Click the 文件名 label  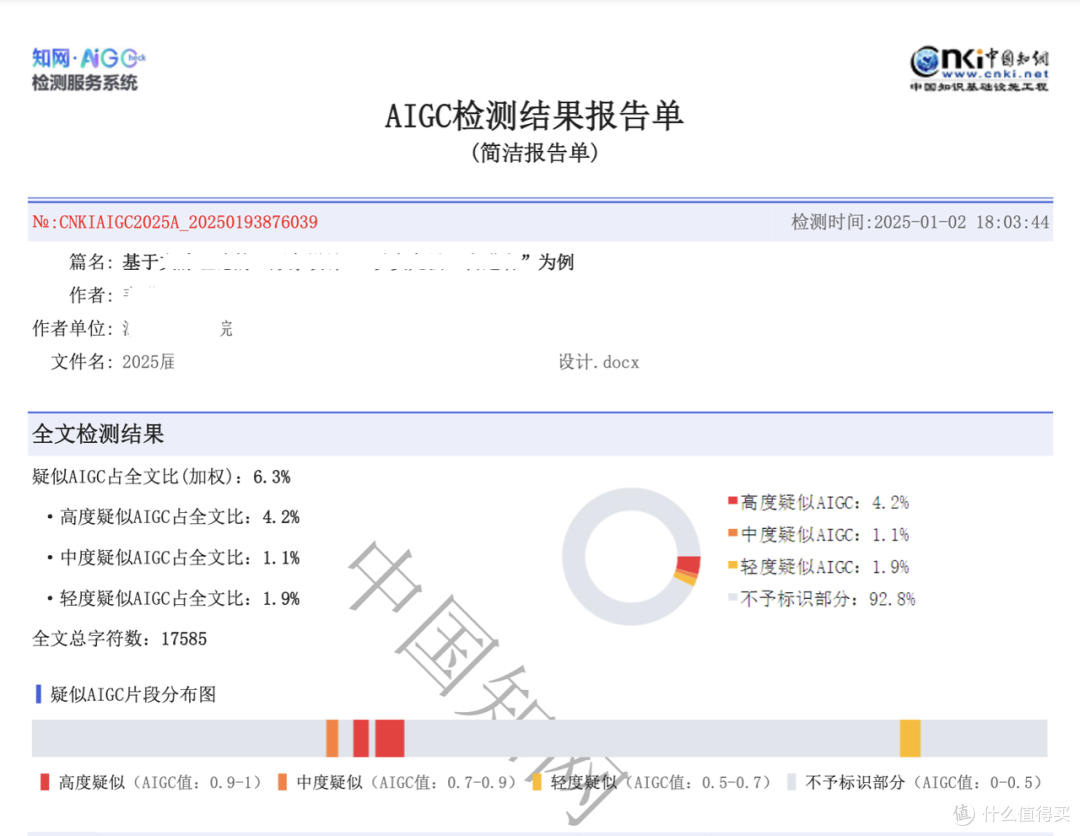(81, 362)
